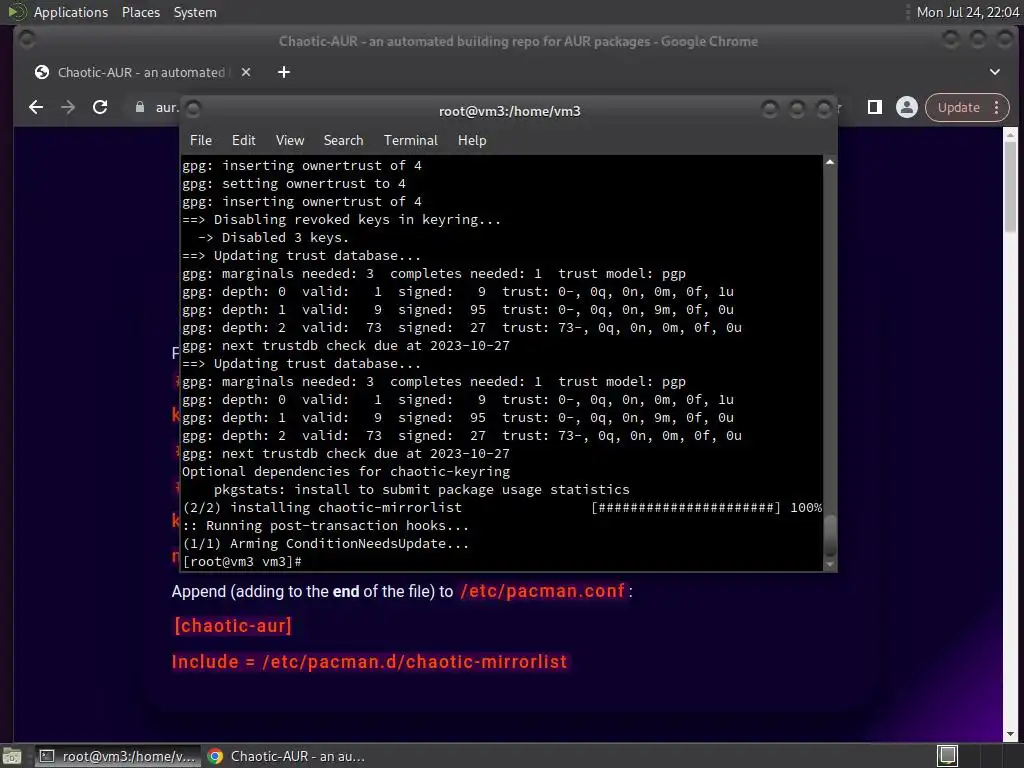Click 'Running post-transaction hooks...' line
The image size is (1024, 768).
point(325,526)
